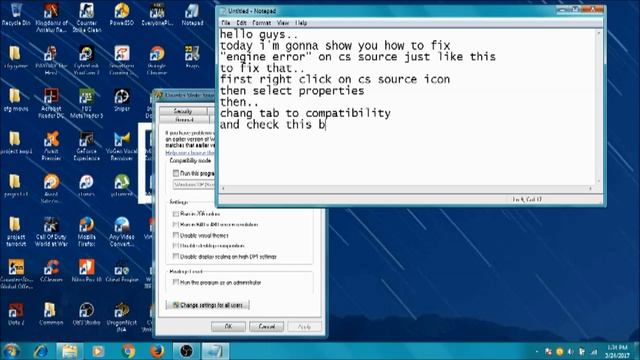
Task: Click Notepad's vertical scrollbar
Action: [599, 107]
